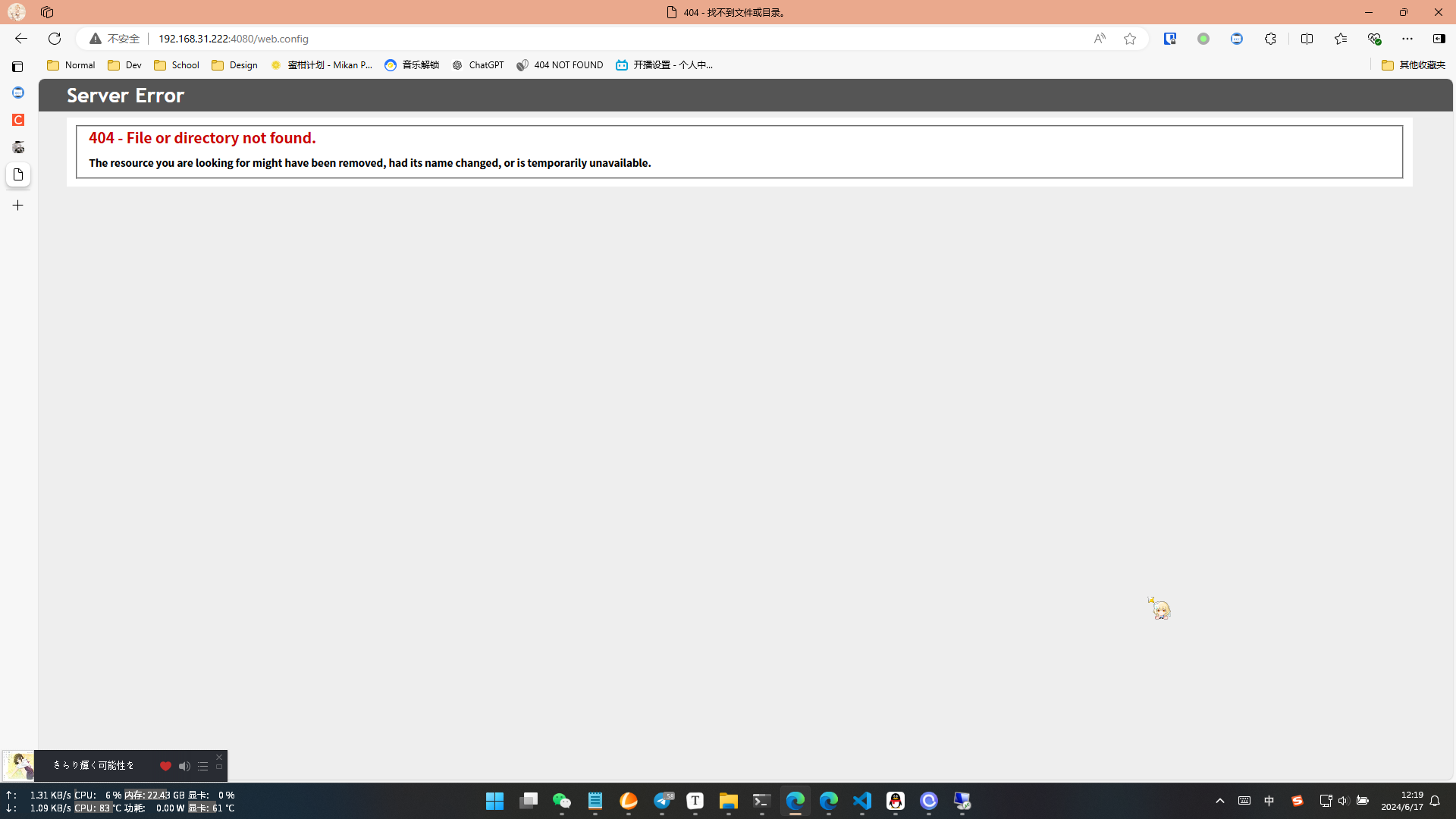
Task: Open Visual Studio Code from taskbar
Action: 862,801
